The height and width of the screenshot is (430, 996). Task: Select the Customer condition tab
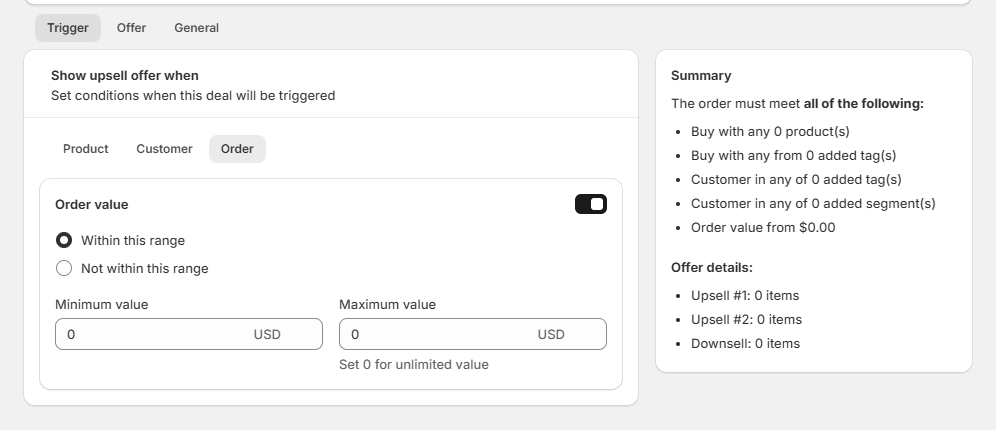click(165, 149)
